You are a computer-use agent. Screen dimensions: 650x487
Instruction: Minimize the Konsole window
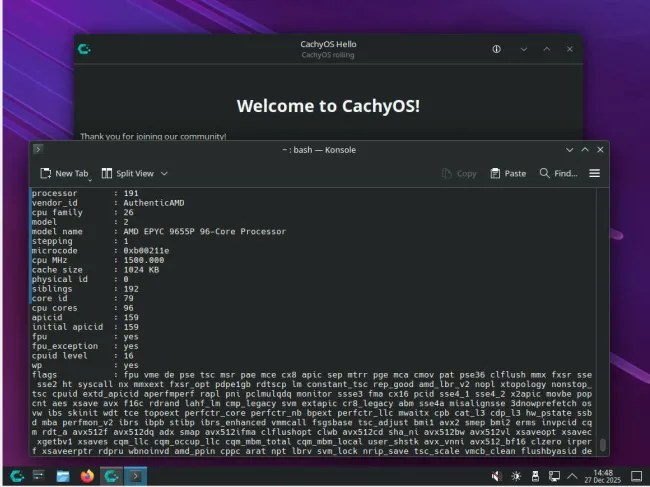tap(570, 150)
